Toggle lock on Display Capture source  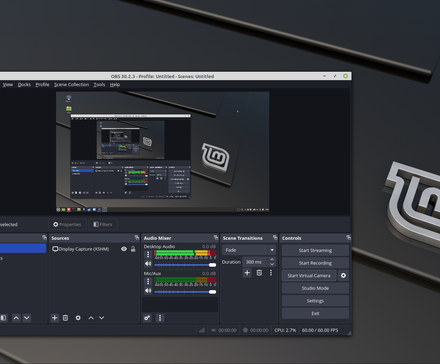coord(133,249)
